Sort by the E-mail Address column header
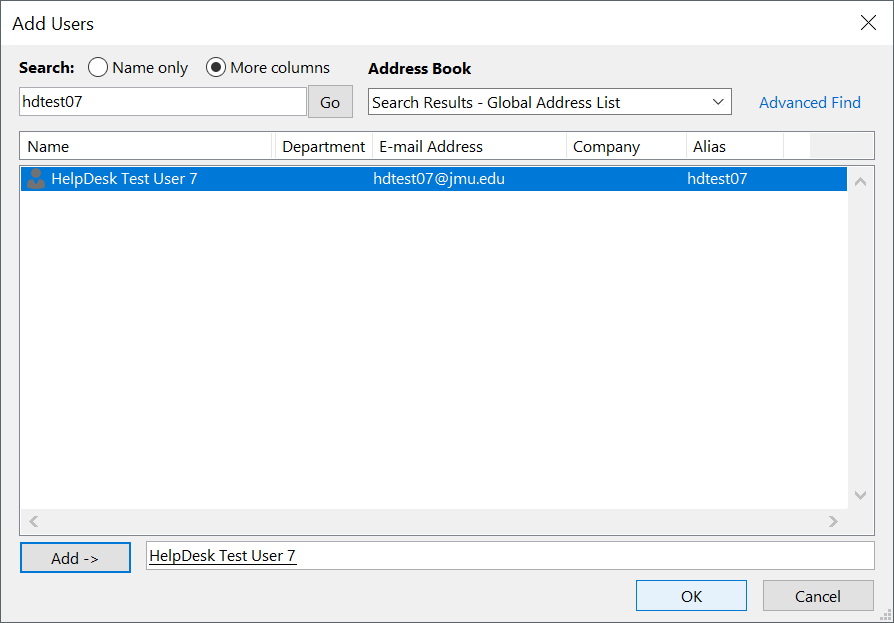The width and height of the screenshot is (894, 623). 469,146
